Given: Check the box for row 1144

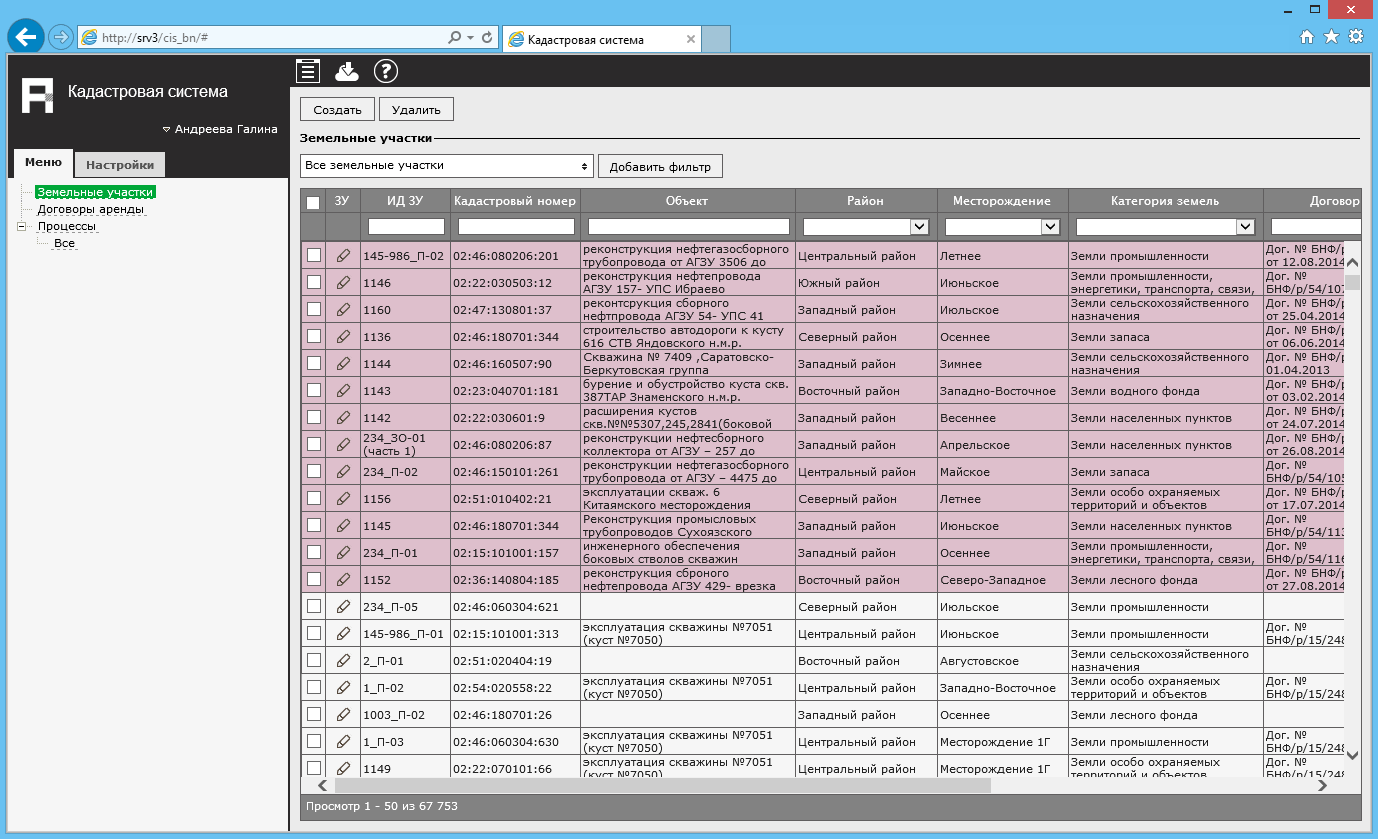Looking at the screenshot, I should (x=314, y=363).
